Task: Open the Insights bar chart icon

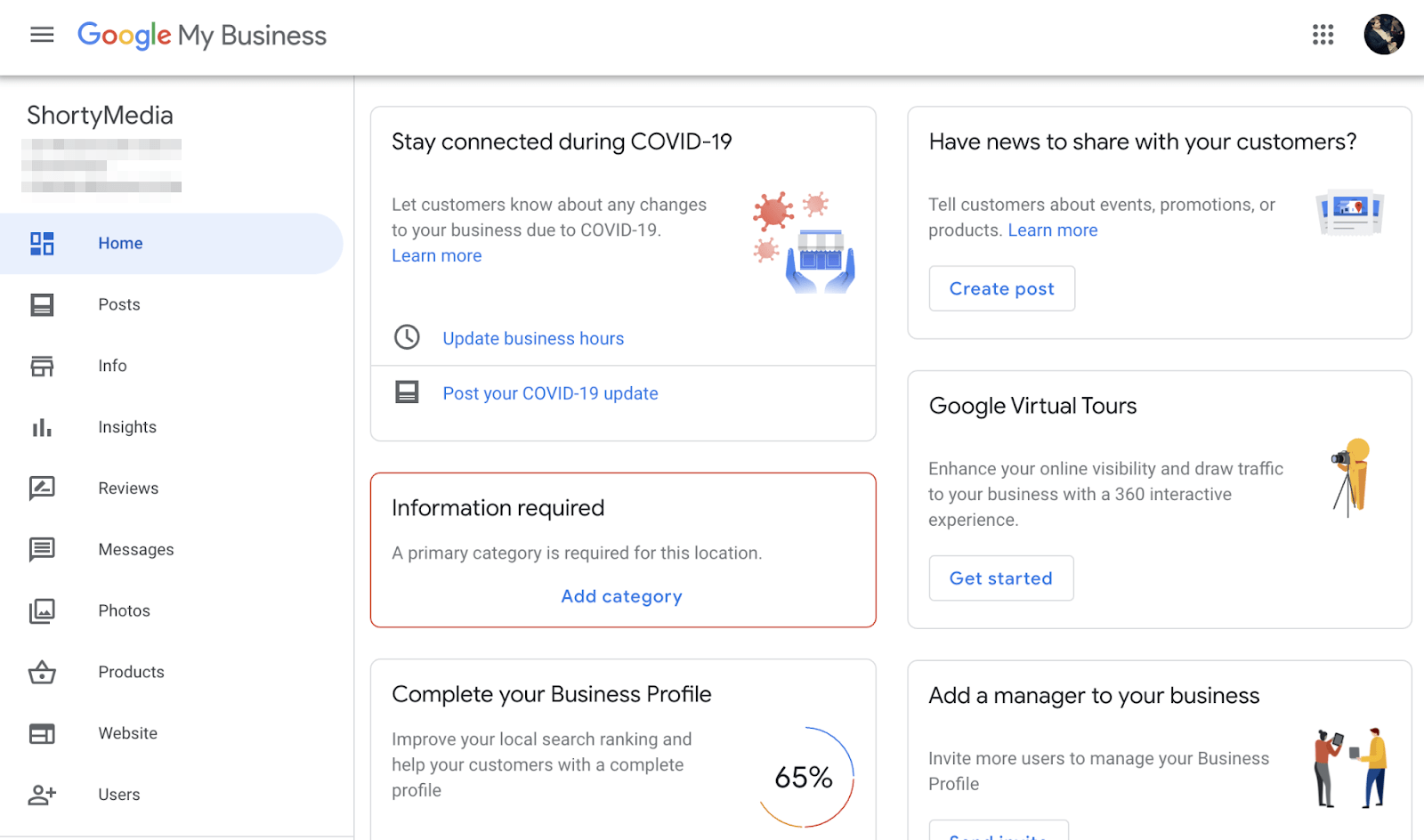Action: point(42,427)
